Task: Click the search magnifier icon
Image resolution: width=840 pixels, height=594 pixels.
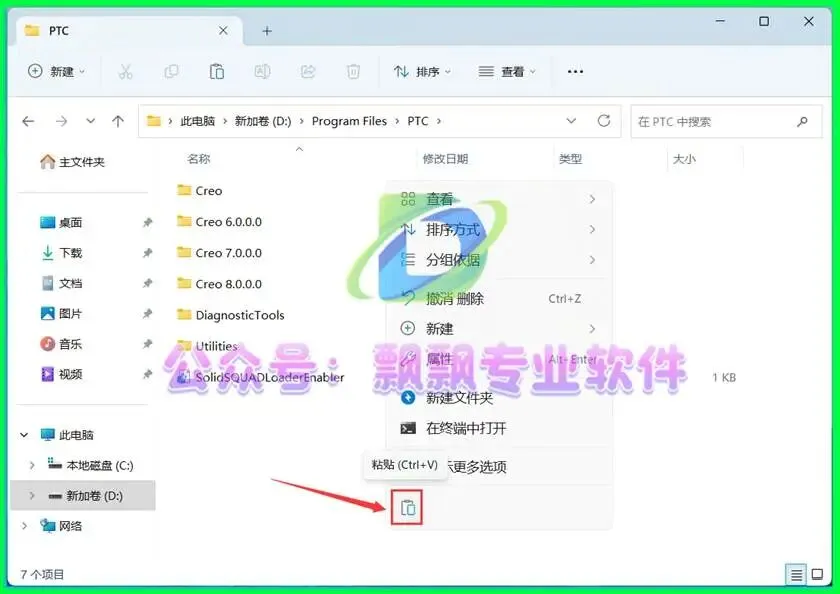Action: tap(802, 122)
